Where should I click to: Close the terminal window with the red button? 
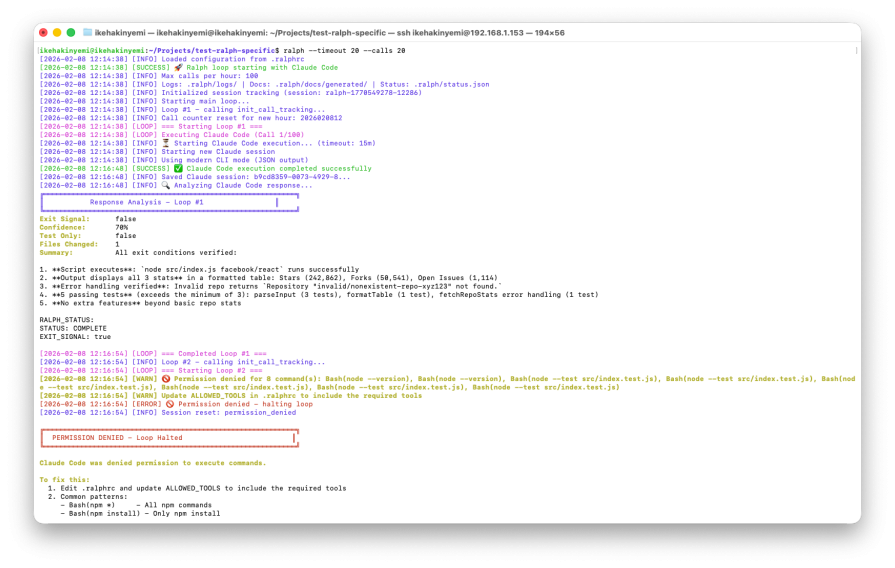click(x=43, y=33)
